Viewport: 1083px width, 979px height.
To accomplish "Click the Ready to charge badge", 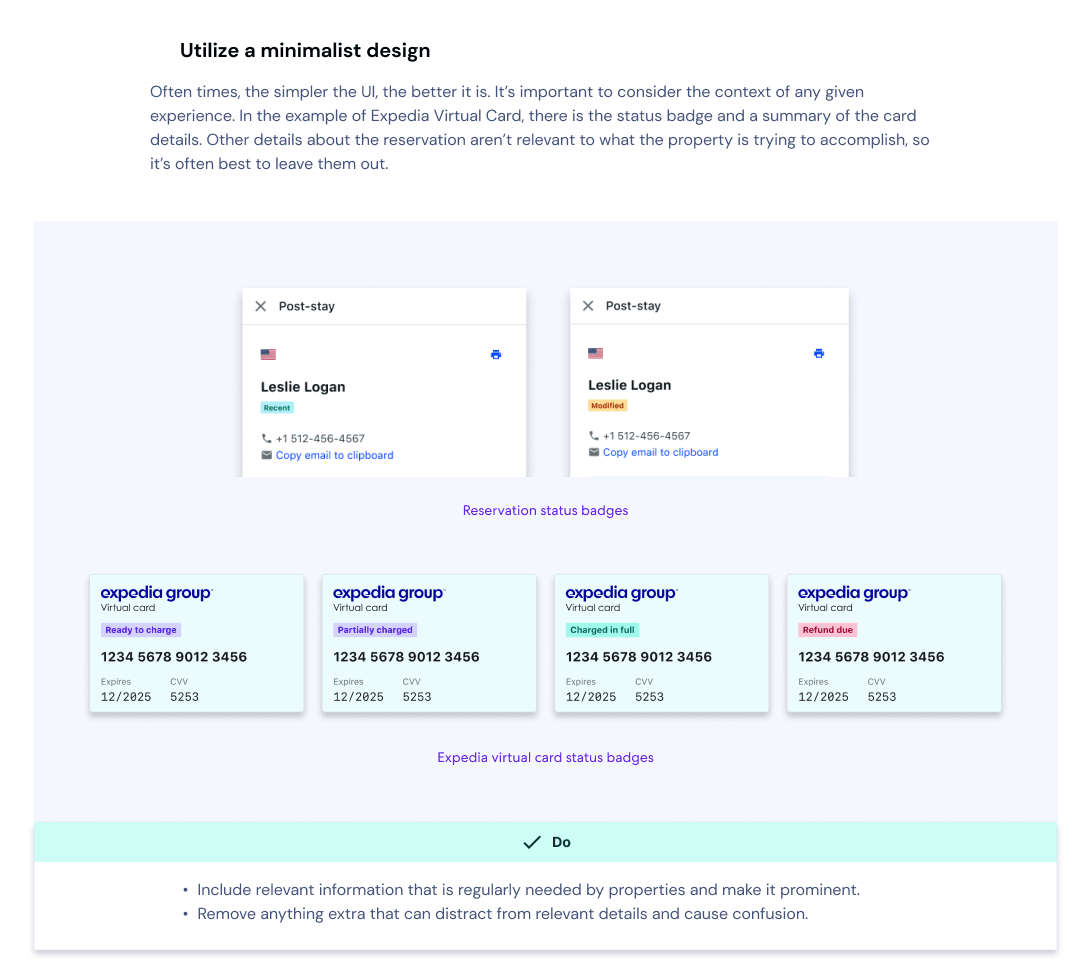I will click(141, 630).
